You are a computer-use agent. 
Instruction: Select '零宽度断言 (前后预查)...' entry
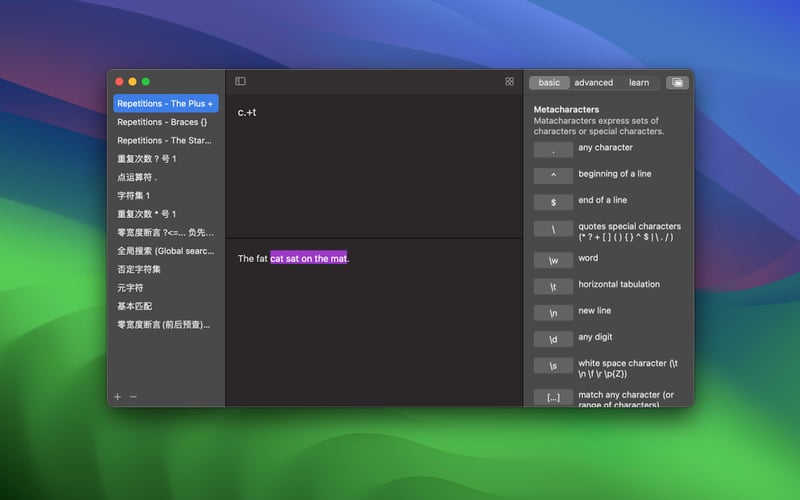point(166,324)
